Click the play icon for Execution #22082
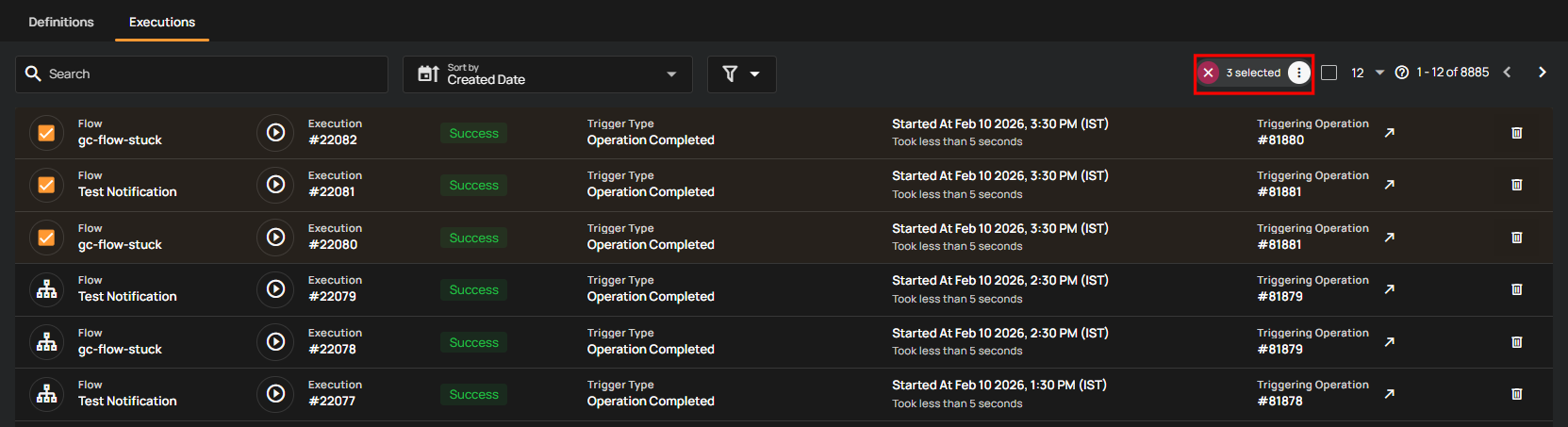The height and width of the screenshot is (427, 1568). point(275,133)
